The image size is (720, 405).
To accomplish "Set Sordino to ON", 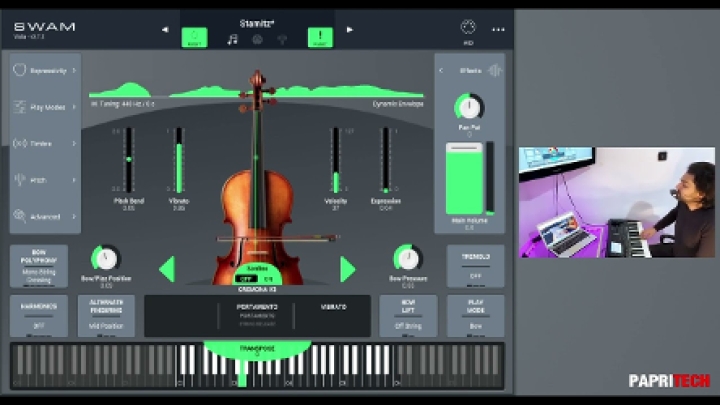I will 269,279.
